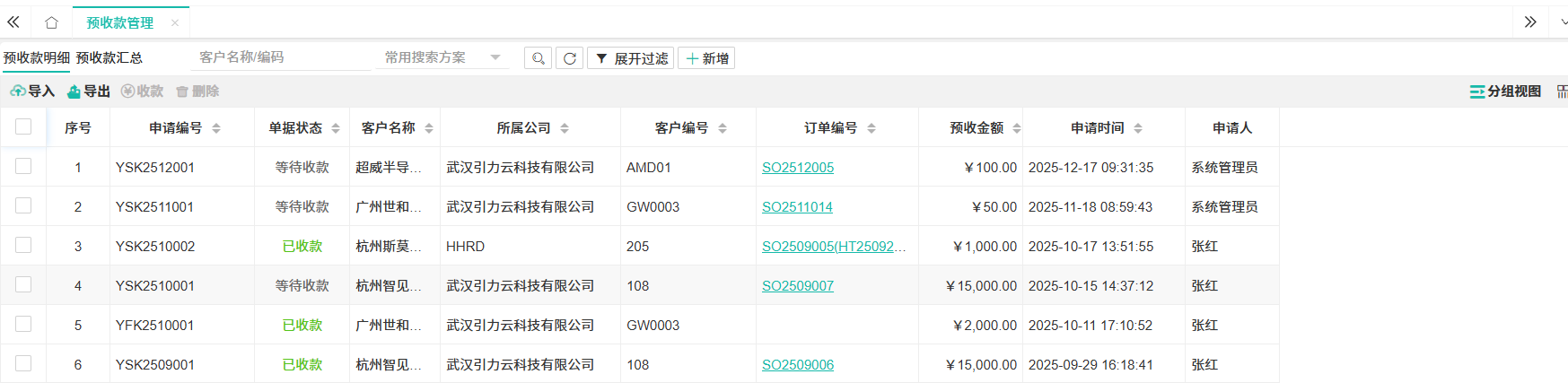Click the 导出 export icon

click(74, 91)
